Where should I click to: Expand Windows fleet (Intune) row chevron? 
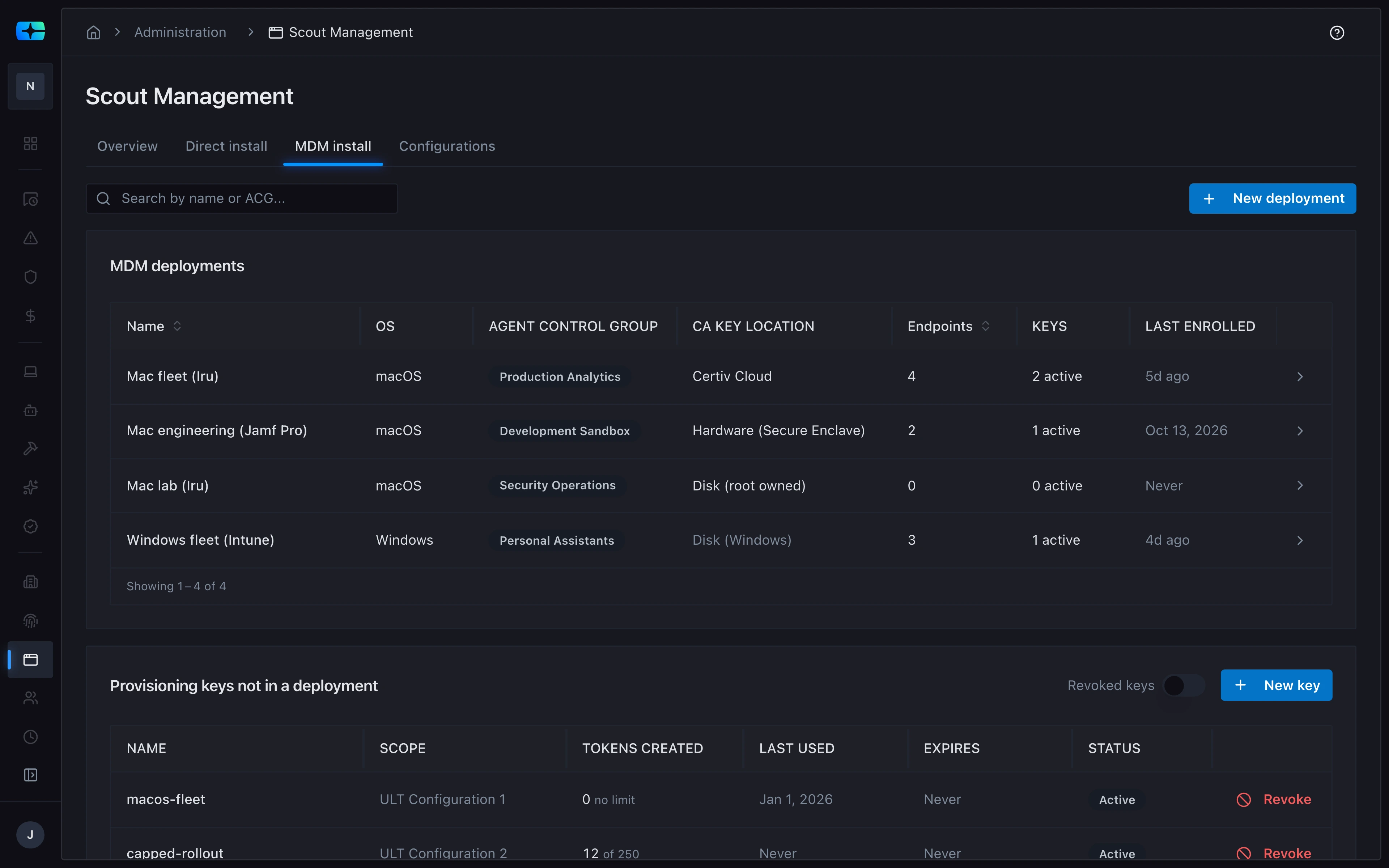(x=1300, y=541)
